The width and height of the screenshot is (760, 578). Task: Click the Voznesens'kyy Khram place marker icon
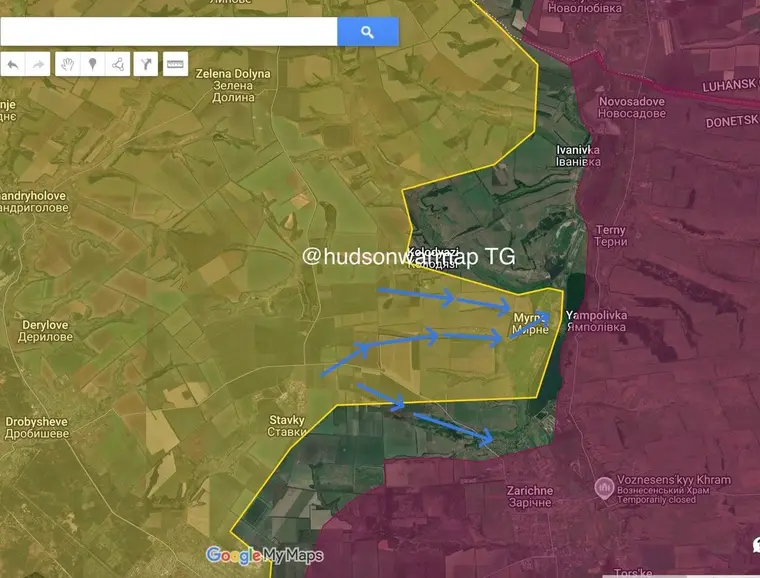click(x=604, y=488)
